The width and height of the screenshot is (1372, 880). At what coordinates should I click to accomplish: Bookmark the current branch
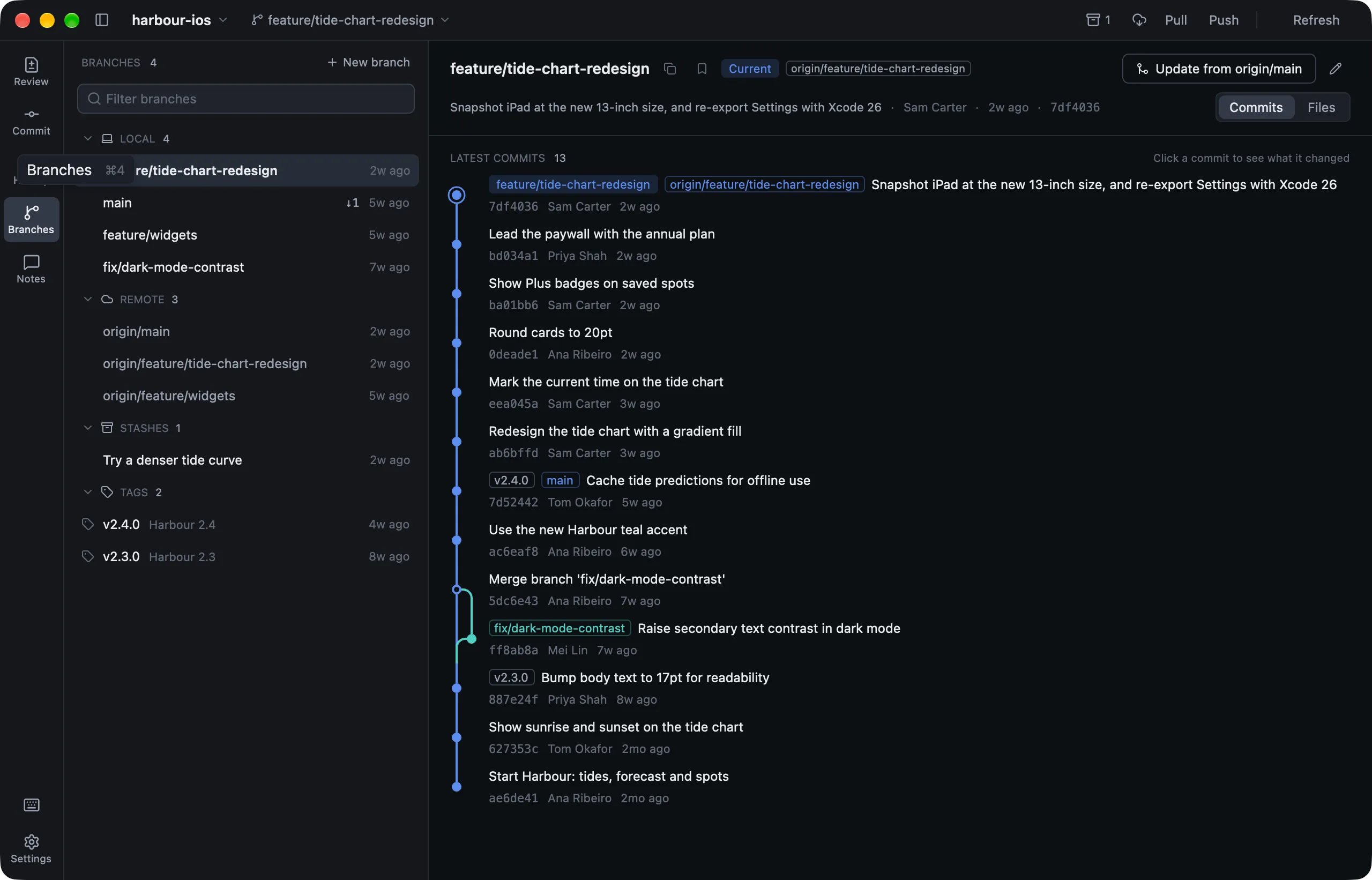pyautogui.click(x=702, y=69)
